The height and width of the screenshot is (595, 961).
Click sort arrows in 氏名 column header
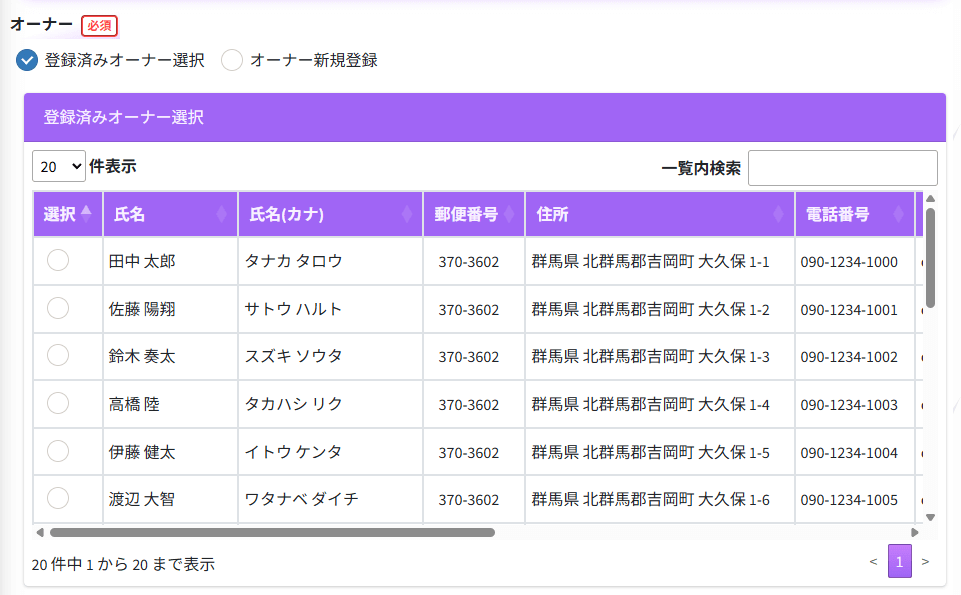point(222,214)
